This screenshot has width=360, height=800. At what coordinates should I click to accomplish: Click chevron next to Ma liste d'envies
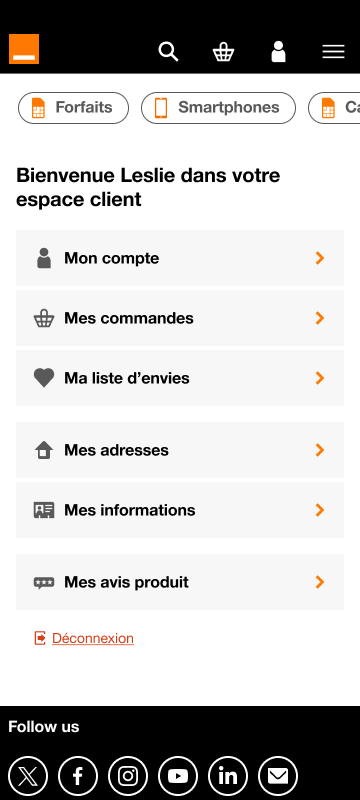coord(320,378)
